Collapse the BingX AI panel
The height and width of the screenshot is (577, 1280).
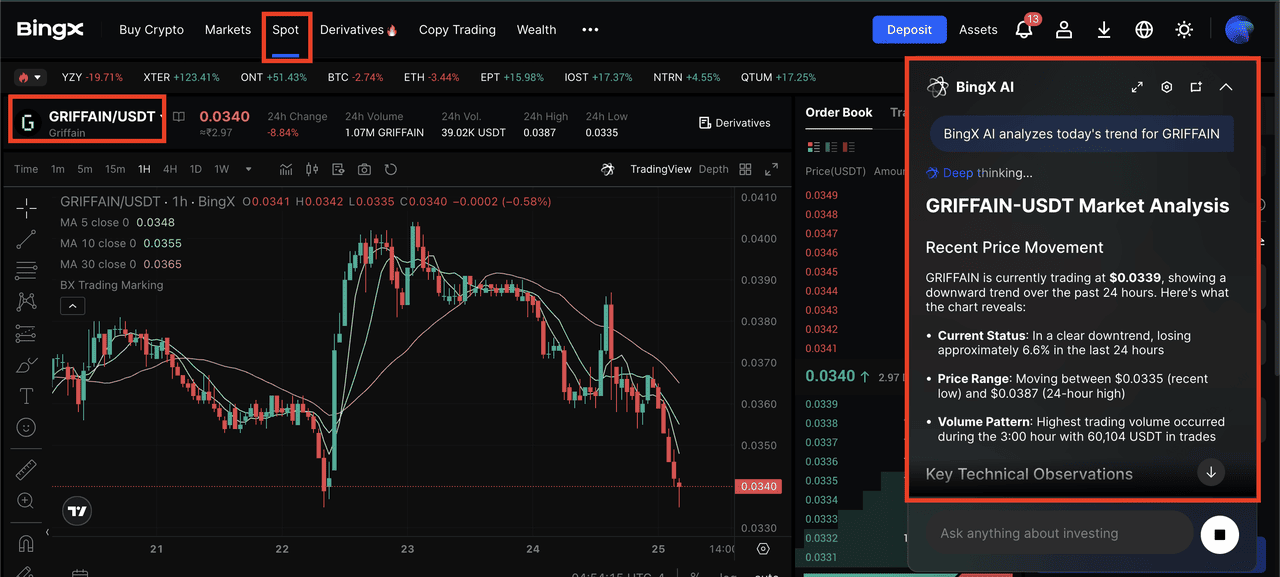point(1226,87)
